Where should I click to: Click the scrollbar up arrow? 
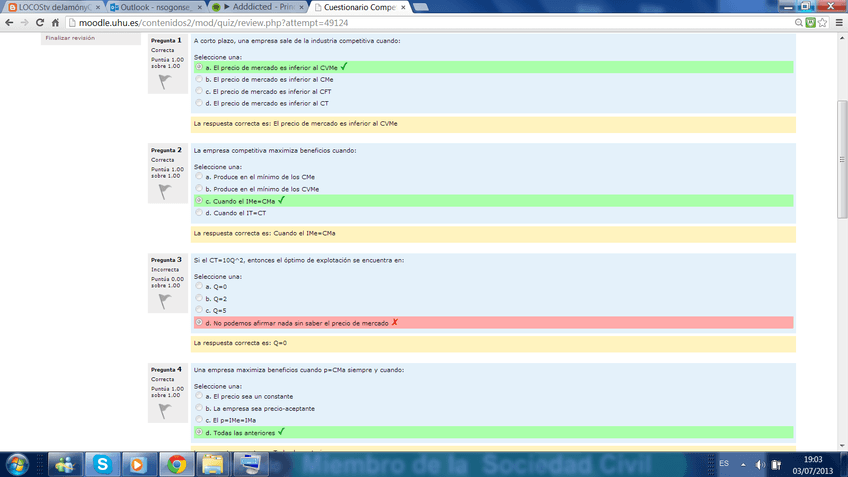coord(842,38)
